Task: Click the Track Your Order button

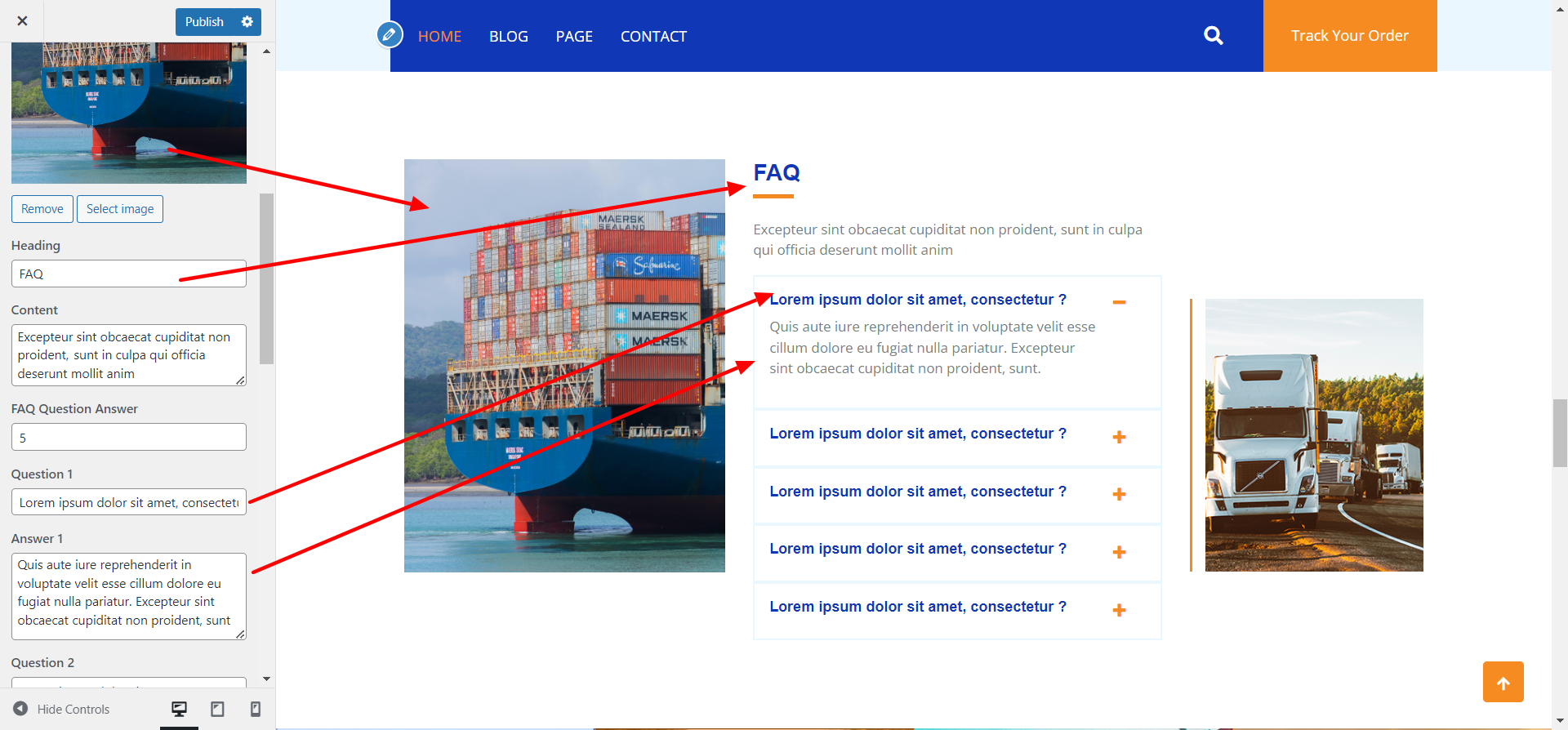Action: (1350, 36)
